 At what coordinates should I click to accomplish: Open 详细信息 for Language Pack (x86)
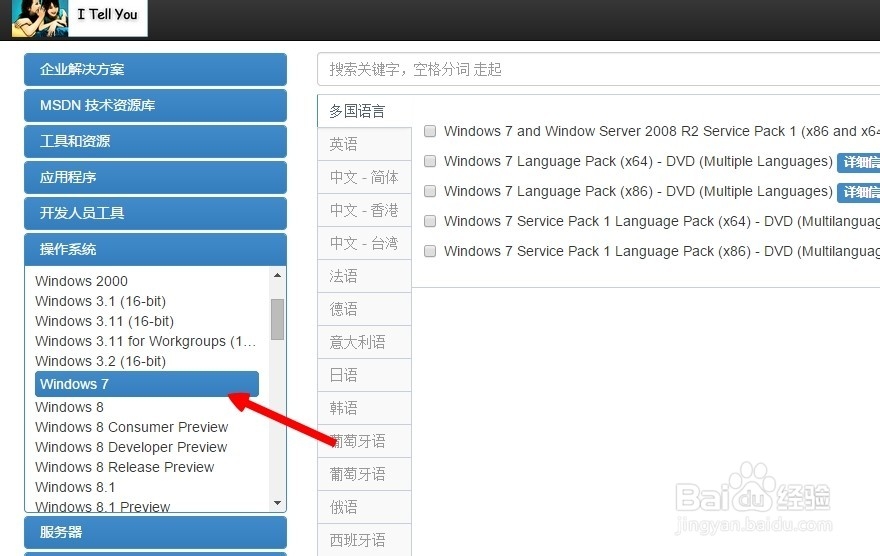click(x=859, y=192)
